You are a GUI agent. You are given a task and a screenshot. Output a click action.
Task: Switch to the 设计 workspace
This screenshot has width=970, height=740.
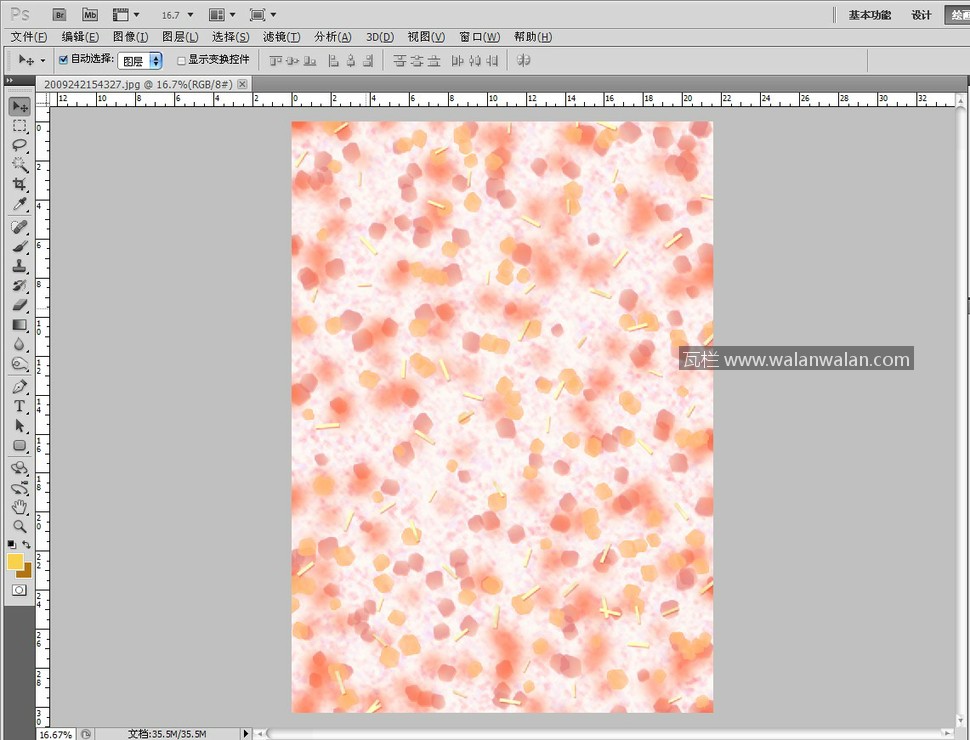coord(921,15)
